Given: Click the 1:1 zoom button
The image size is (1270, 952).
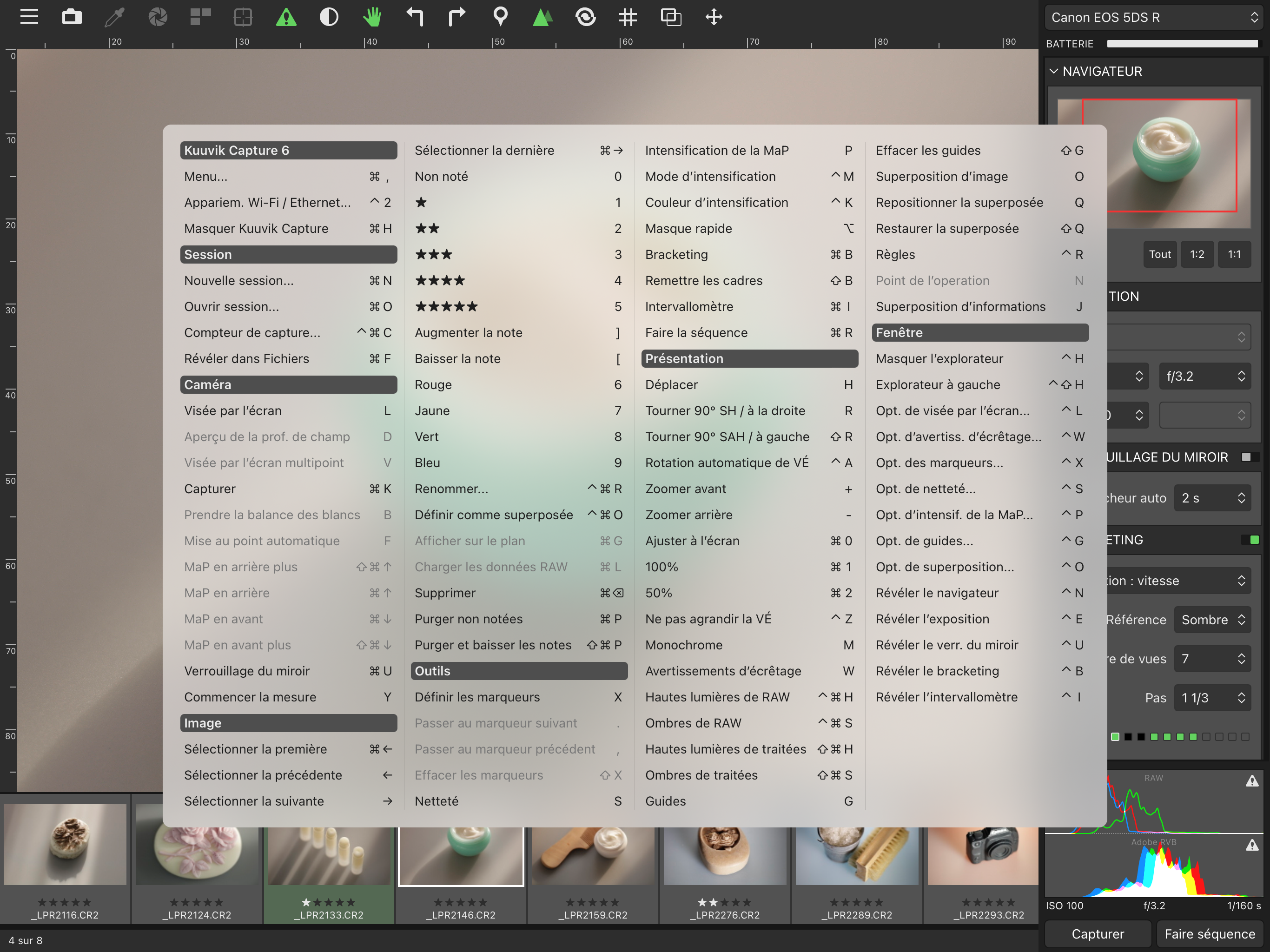Looking at the screenshot, I should click(1234, 254).
